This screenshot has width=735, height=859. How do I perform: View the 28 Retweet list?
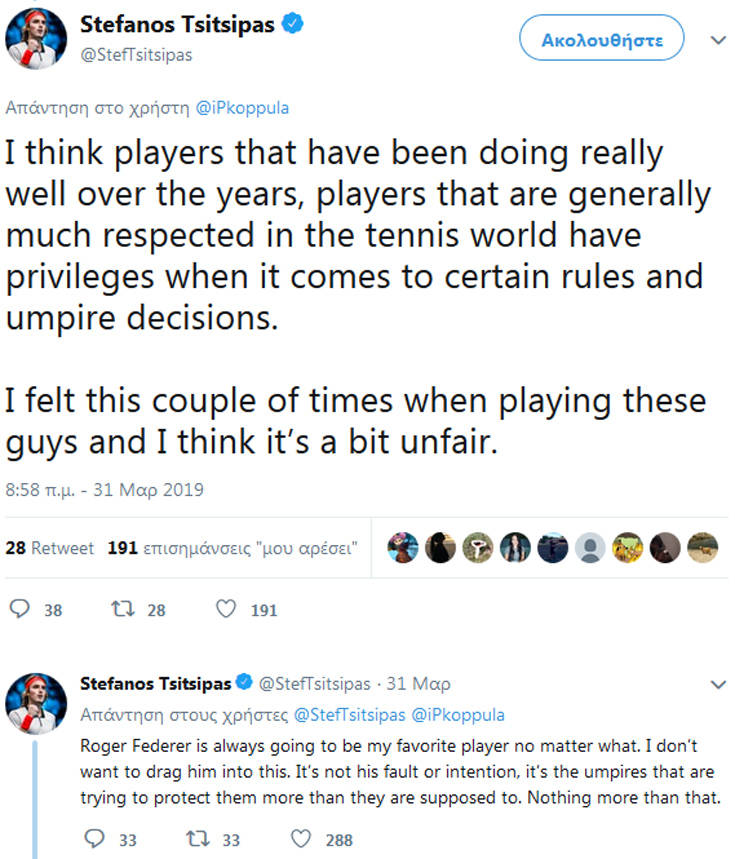tap(50, 548)
